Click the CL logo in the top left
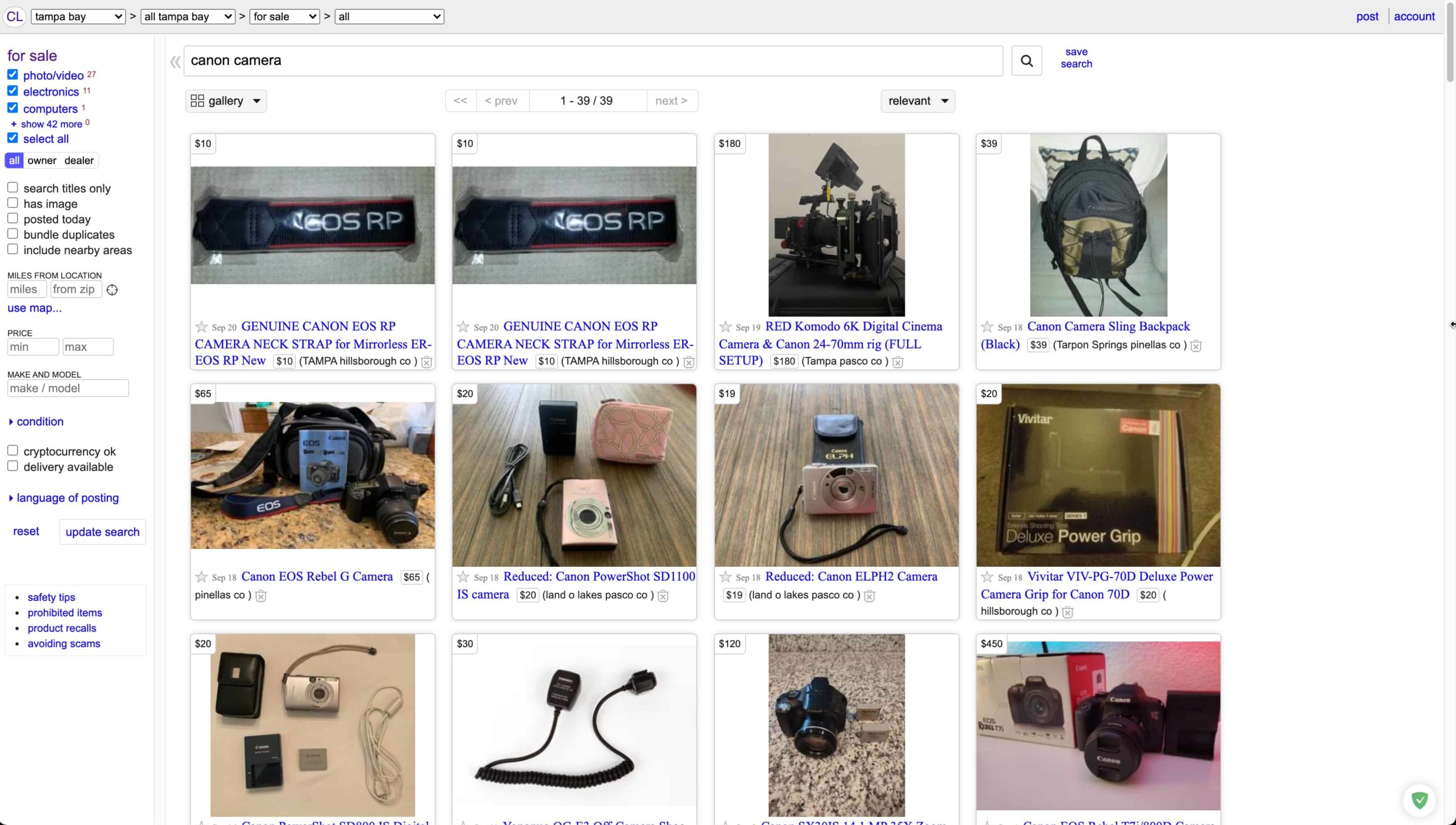 pyautogui.click(x=15, y=16)
